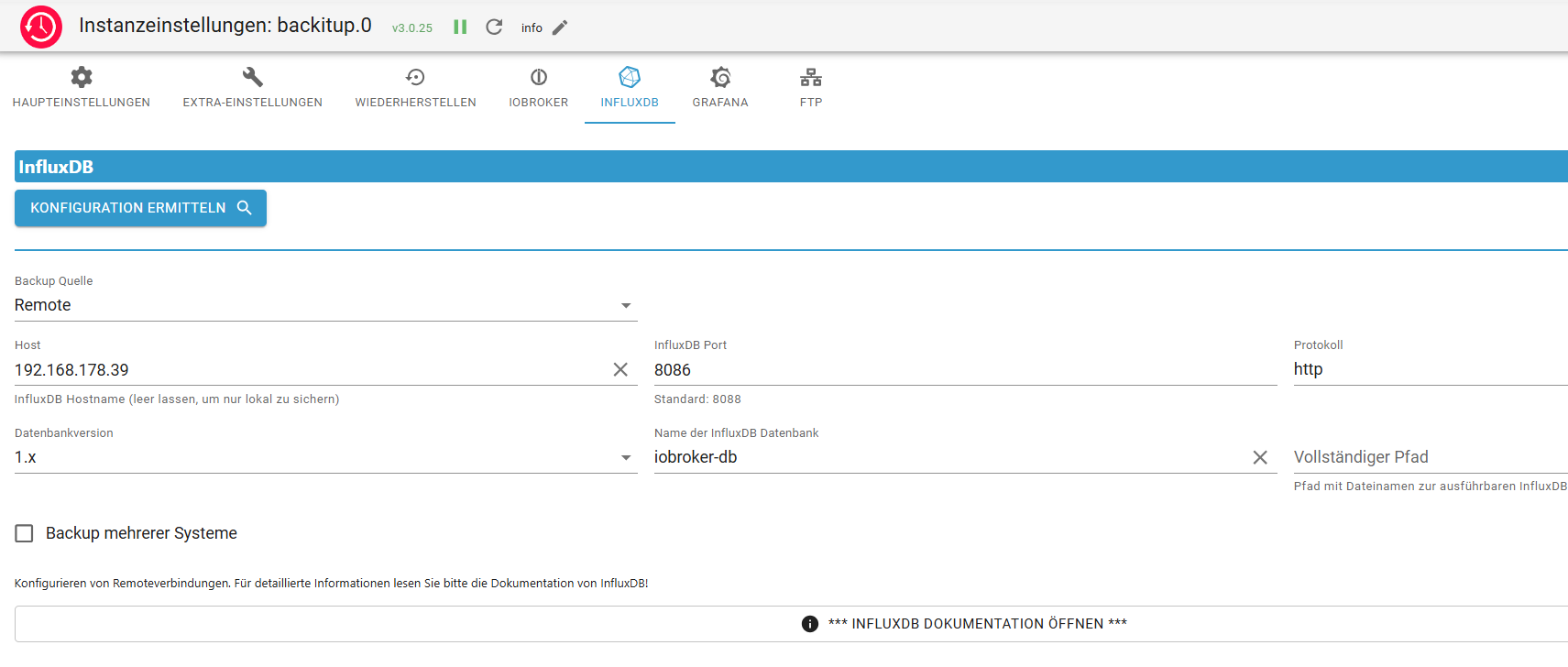The height and width of the screenshot is (667, 1568).
Task: Open the Haupteinstellungen tab
Action: pos(82,88)
